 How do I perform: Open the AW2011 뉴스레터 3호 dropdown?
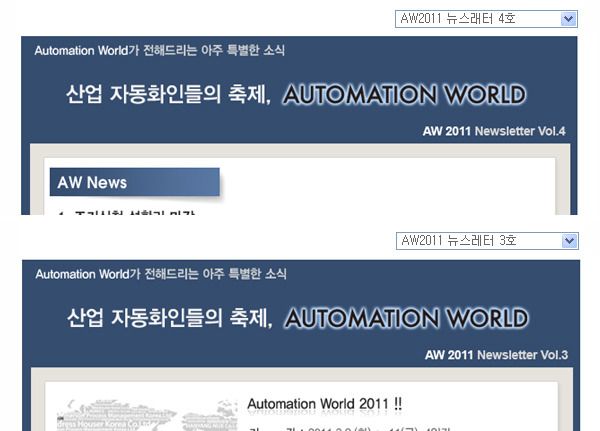487,241
